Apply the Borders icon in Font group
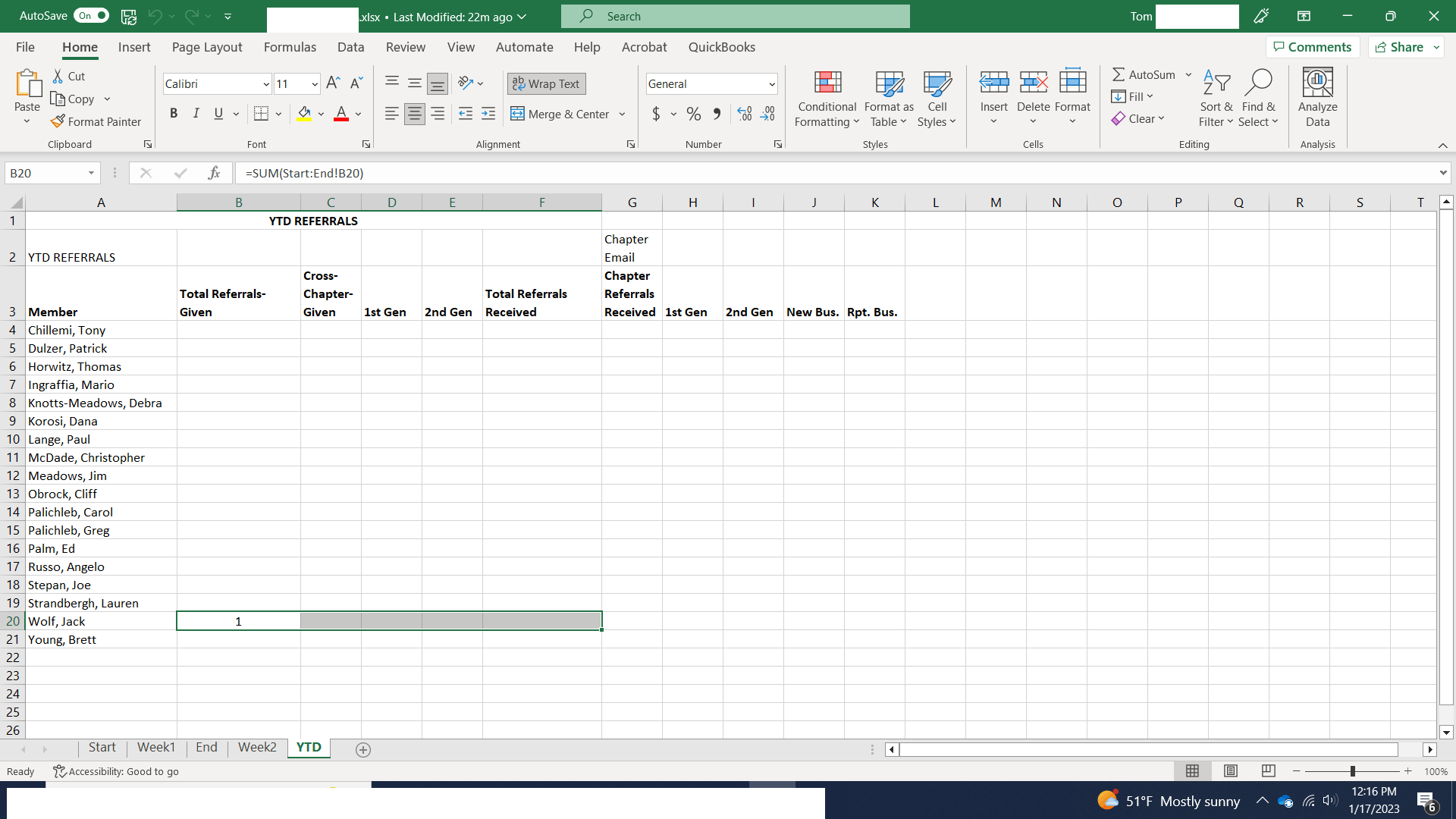 coord(261,114)
